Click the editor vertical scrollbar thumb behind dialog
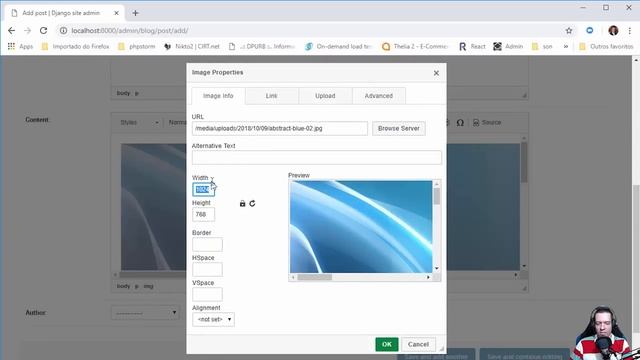Viewport: 640px width, 360px height. (524, 162)
